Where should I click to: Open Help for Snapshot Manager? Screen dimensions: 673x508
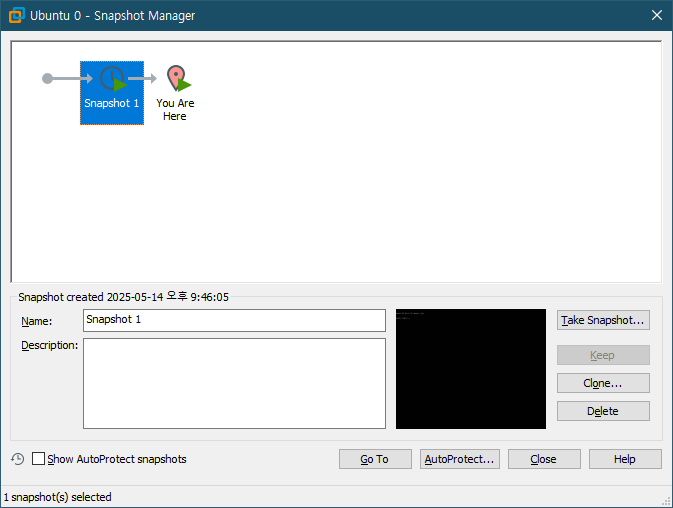(x=625, y=459)
